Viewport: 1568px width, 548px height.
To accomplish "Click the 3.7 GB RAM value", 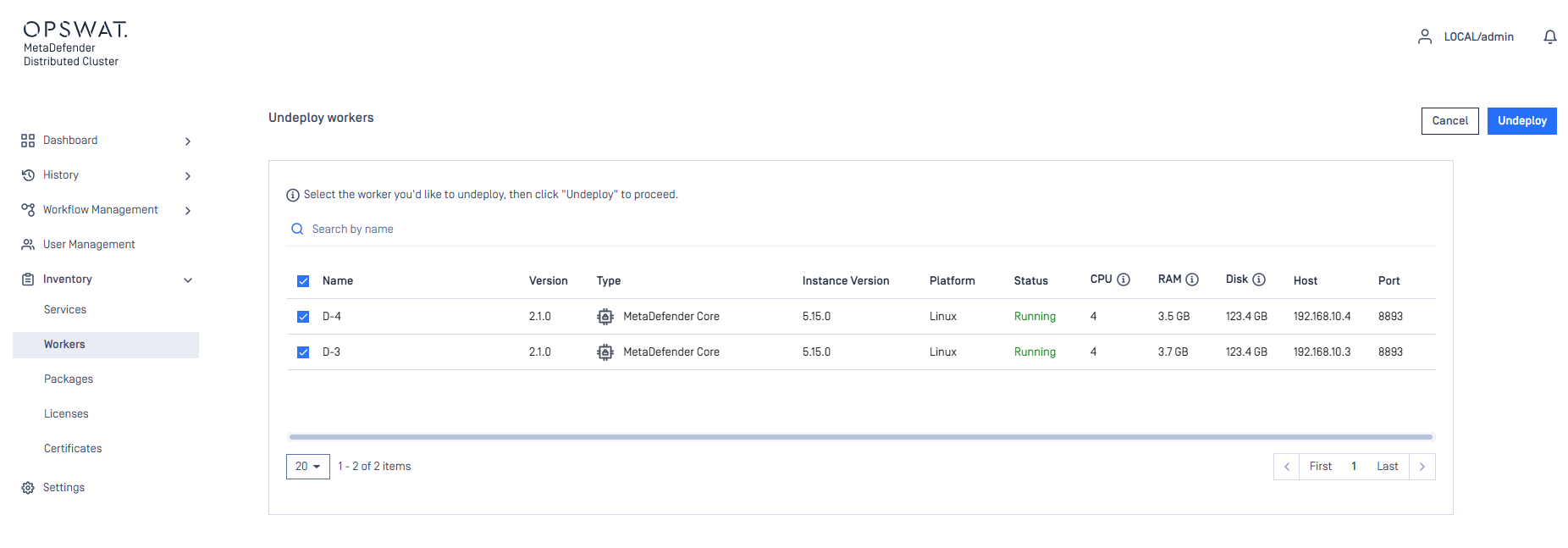I will click(1173, 352).
